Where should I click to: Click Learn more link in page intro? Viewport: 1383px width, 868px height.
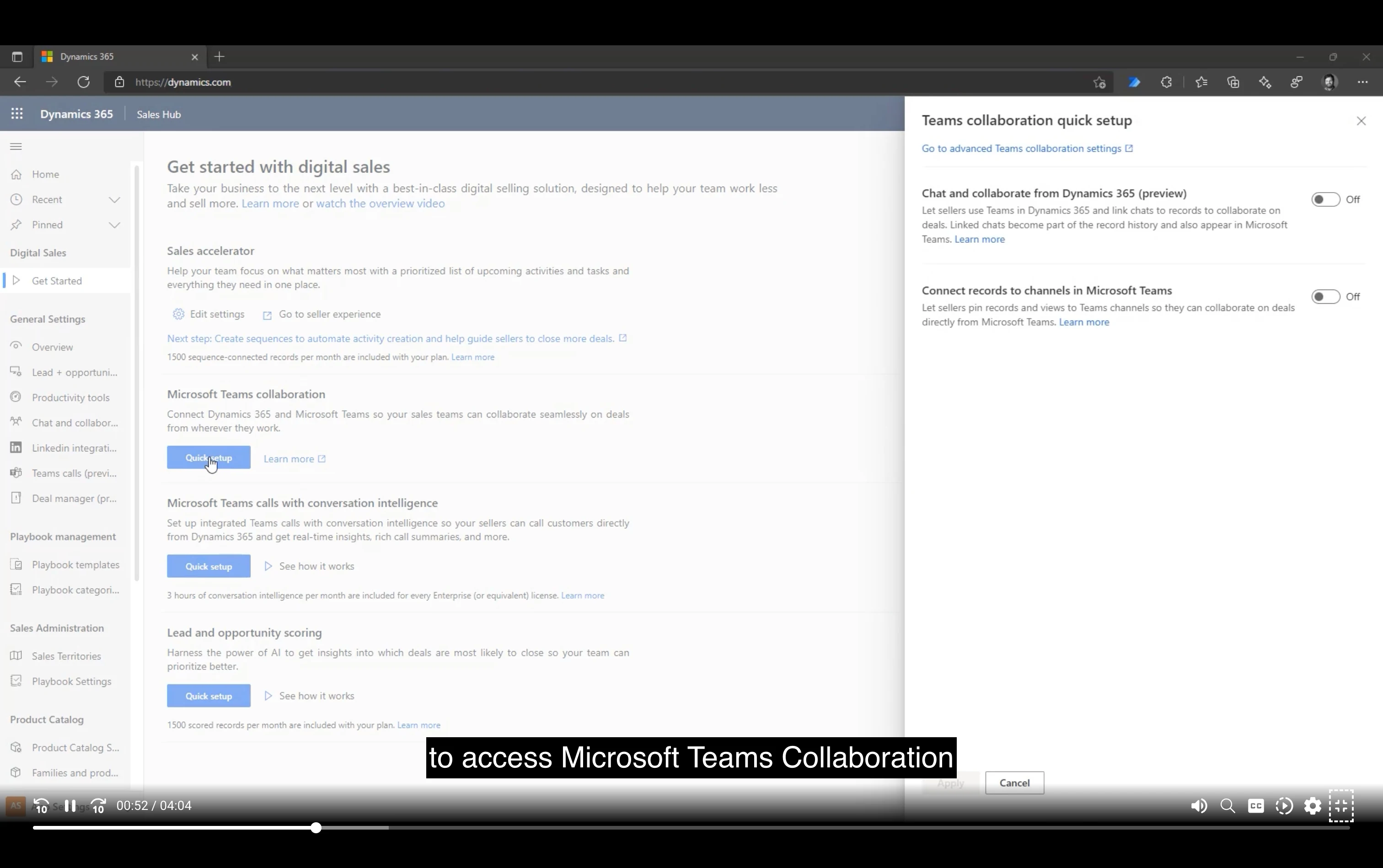[270, 204]
